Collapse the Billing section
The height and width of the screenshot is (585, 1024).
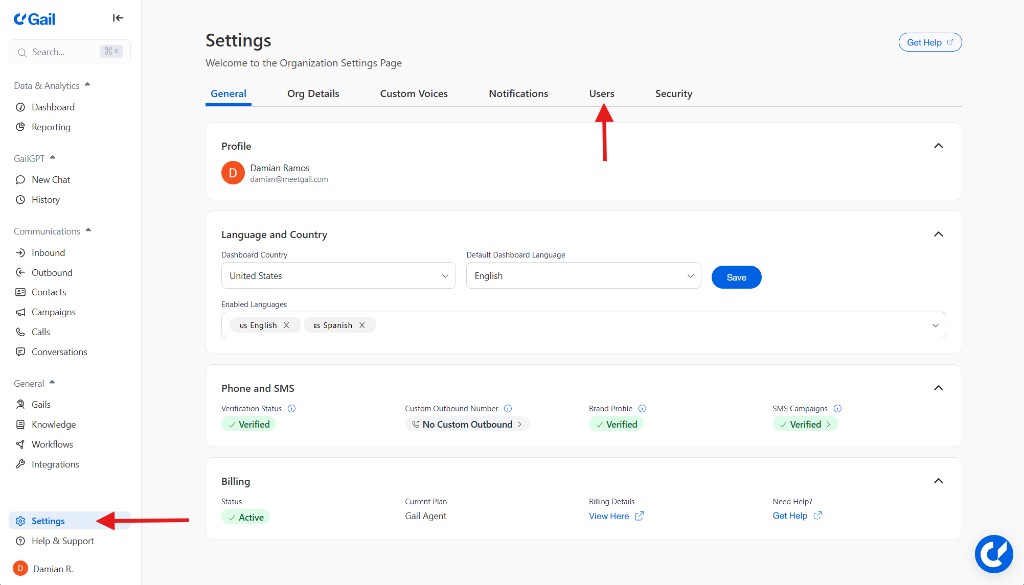pyautogui.click(x=938, y=481)
